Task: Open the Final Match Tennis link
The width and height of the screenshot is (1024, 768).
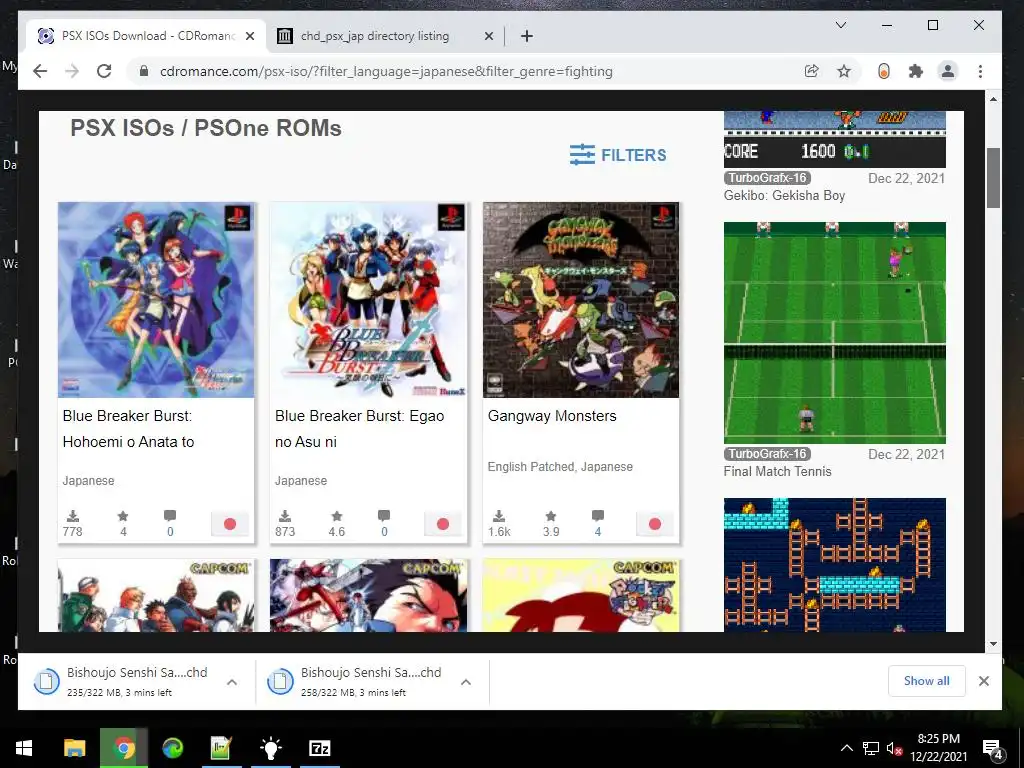Action: coord(778,472)
